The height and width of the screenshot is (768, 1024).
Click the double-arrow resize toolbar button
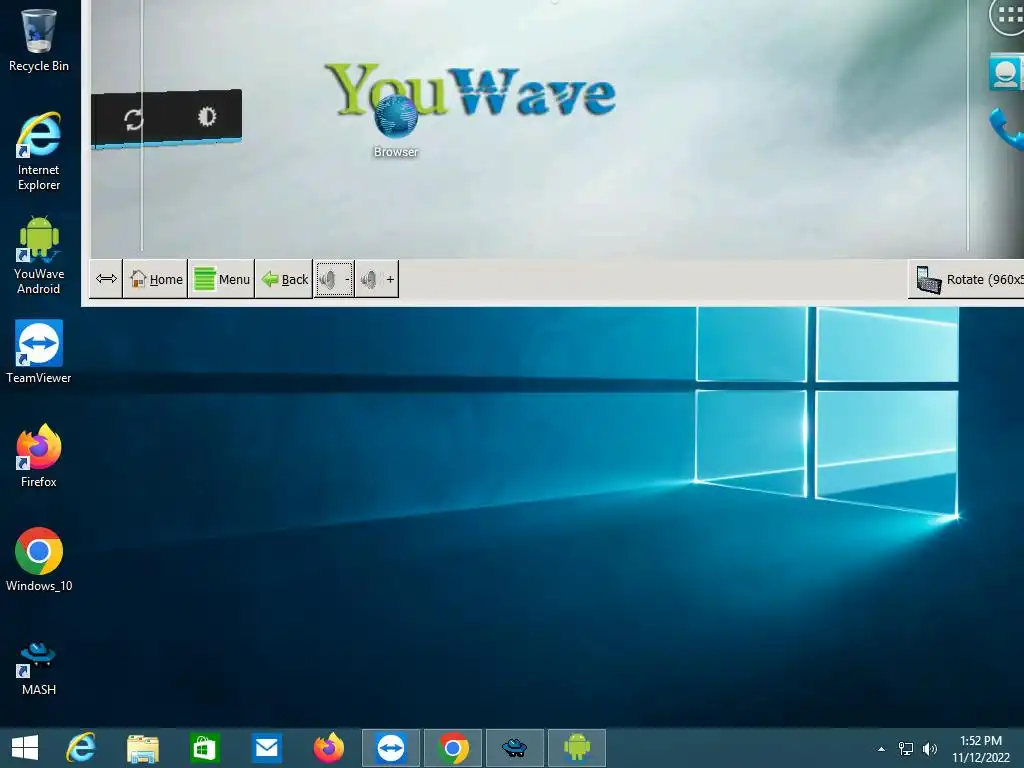coord(106,280)
